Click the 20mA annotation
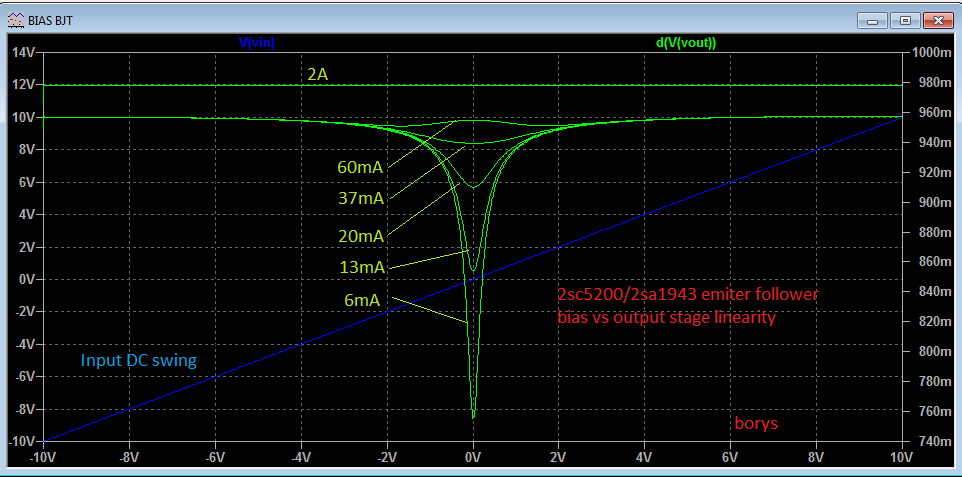The image size is (962, 477). (x=361, y=236)
